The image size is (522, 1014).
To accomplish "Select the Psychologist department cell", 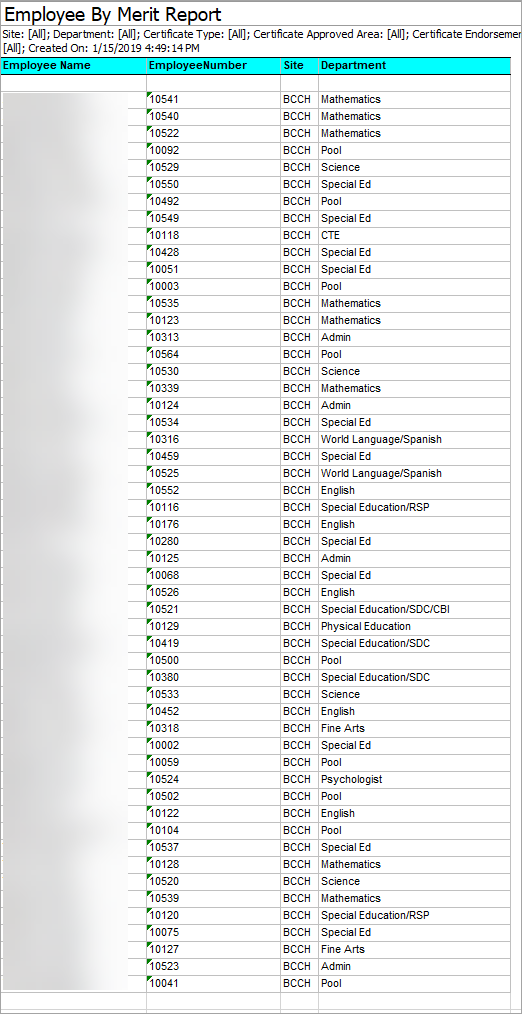I will pos(415,779).
